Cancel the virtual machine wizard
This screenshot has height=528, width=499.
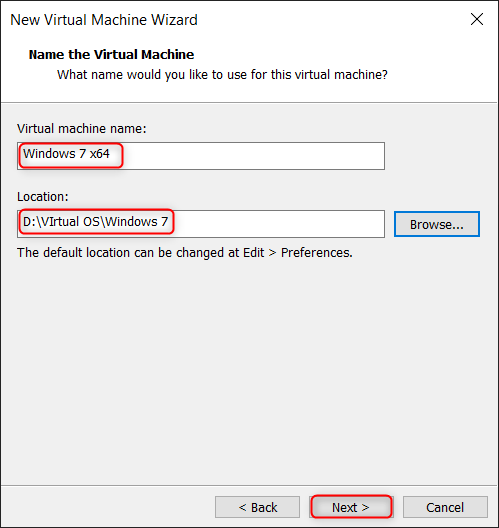coord(445,507)
